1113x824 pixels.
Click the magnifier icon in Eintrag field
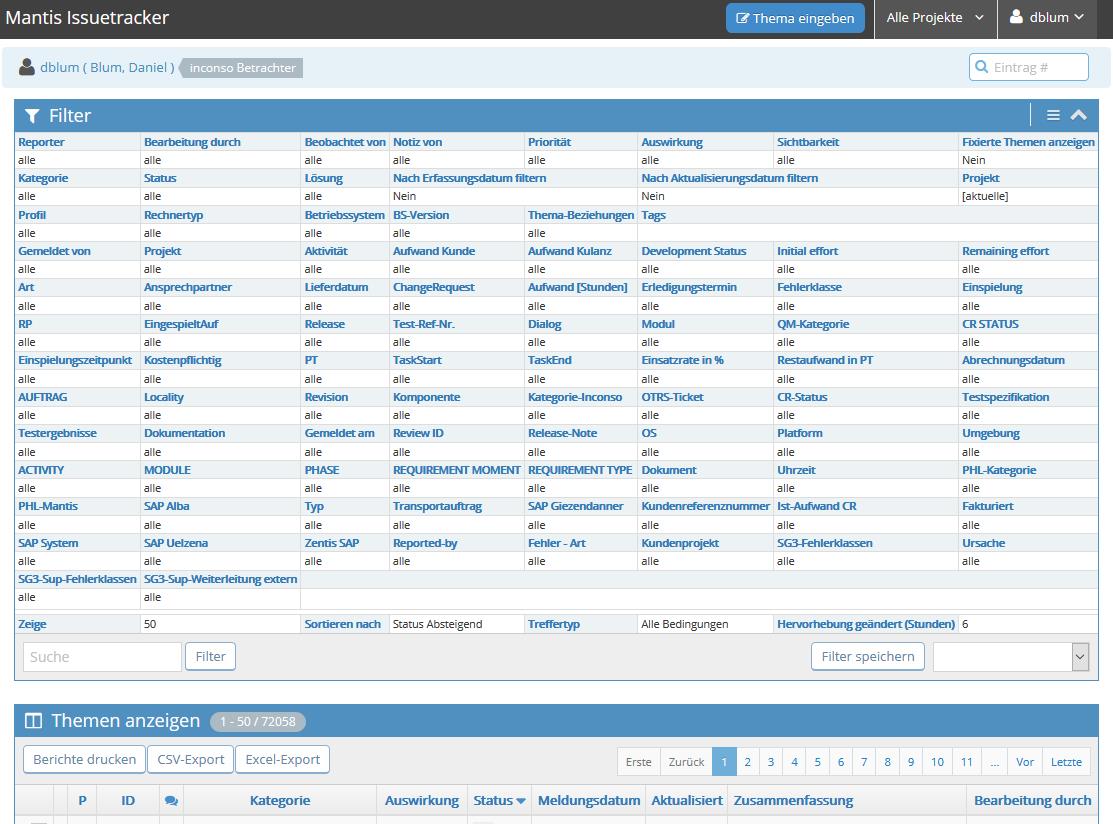click(x=981, y=67)
